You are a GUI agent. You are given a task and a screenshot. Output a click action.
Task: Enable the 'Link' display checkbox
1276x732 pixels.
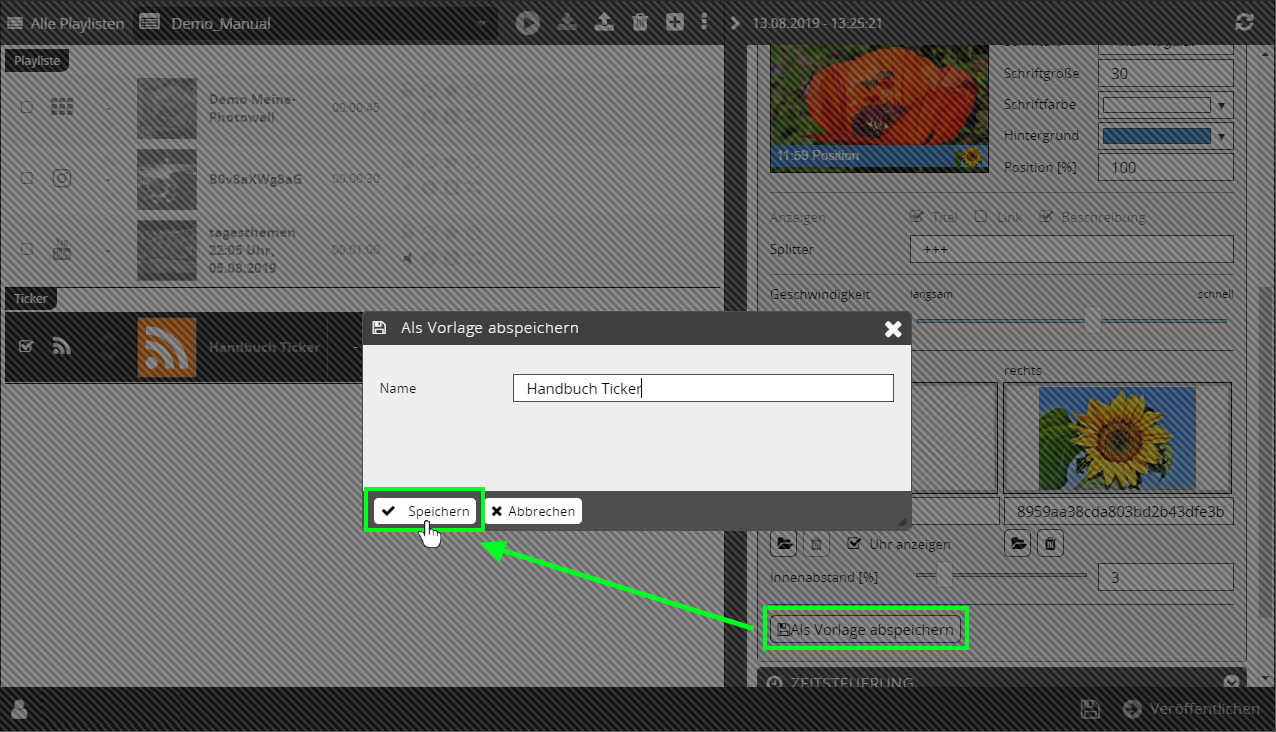click(981, 217)
